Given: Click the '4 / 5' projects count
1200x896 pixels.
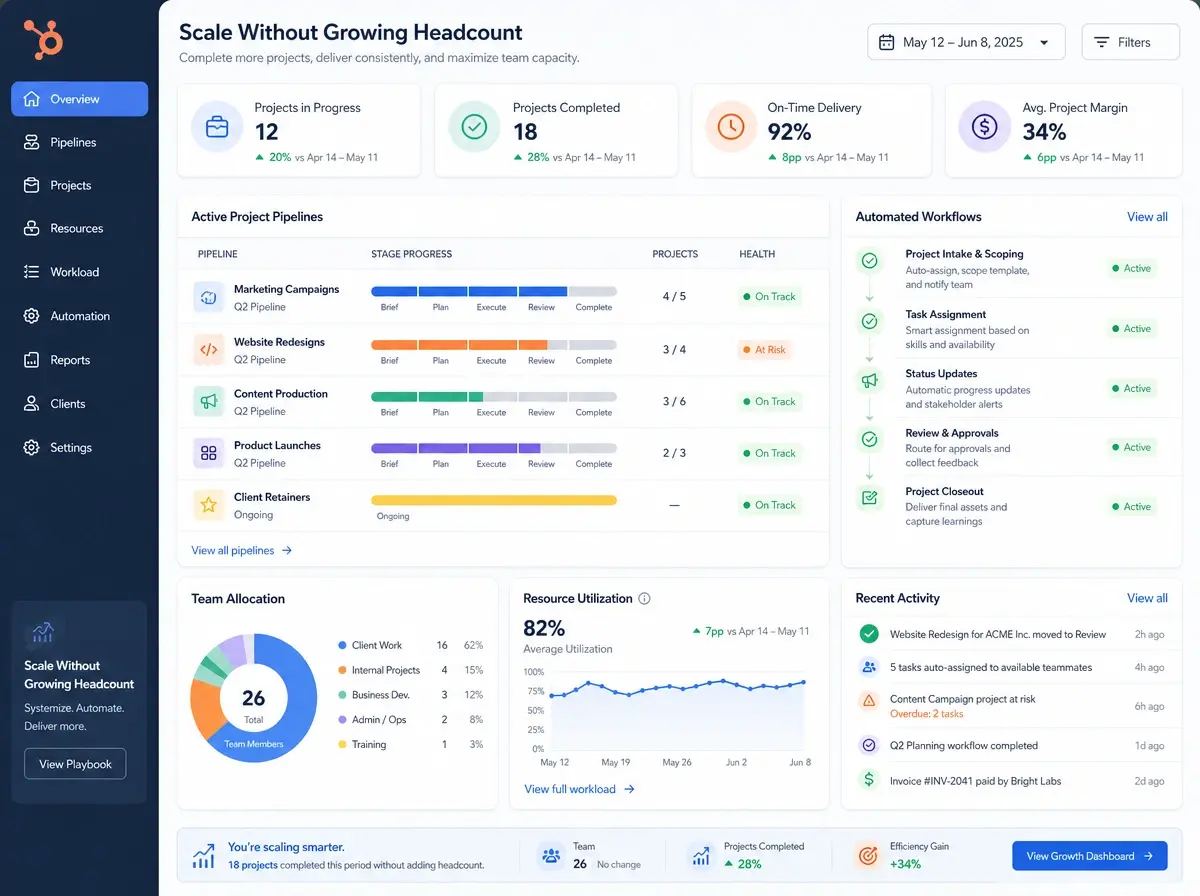Looking at the screenshot, I should 674,297.
